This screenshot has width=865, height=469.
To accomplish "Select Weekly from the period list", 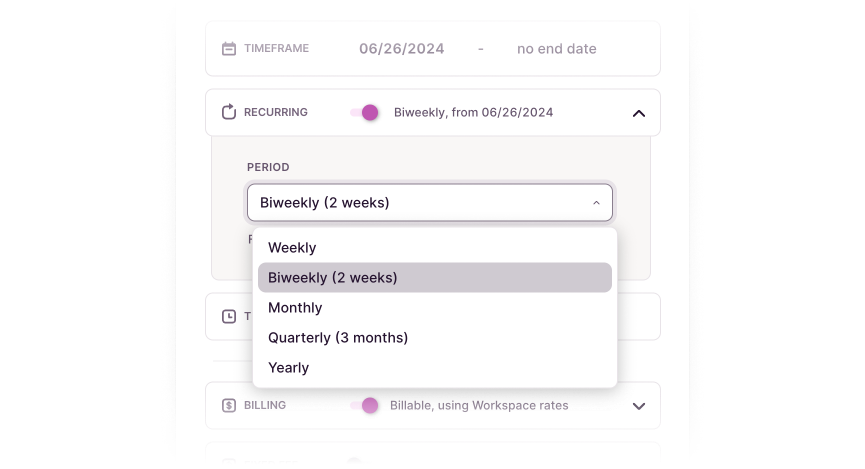I will click(x=292, y=248).
